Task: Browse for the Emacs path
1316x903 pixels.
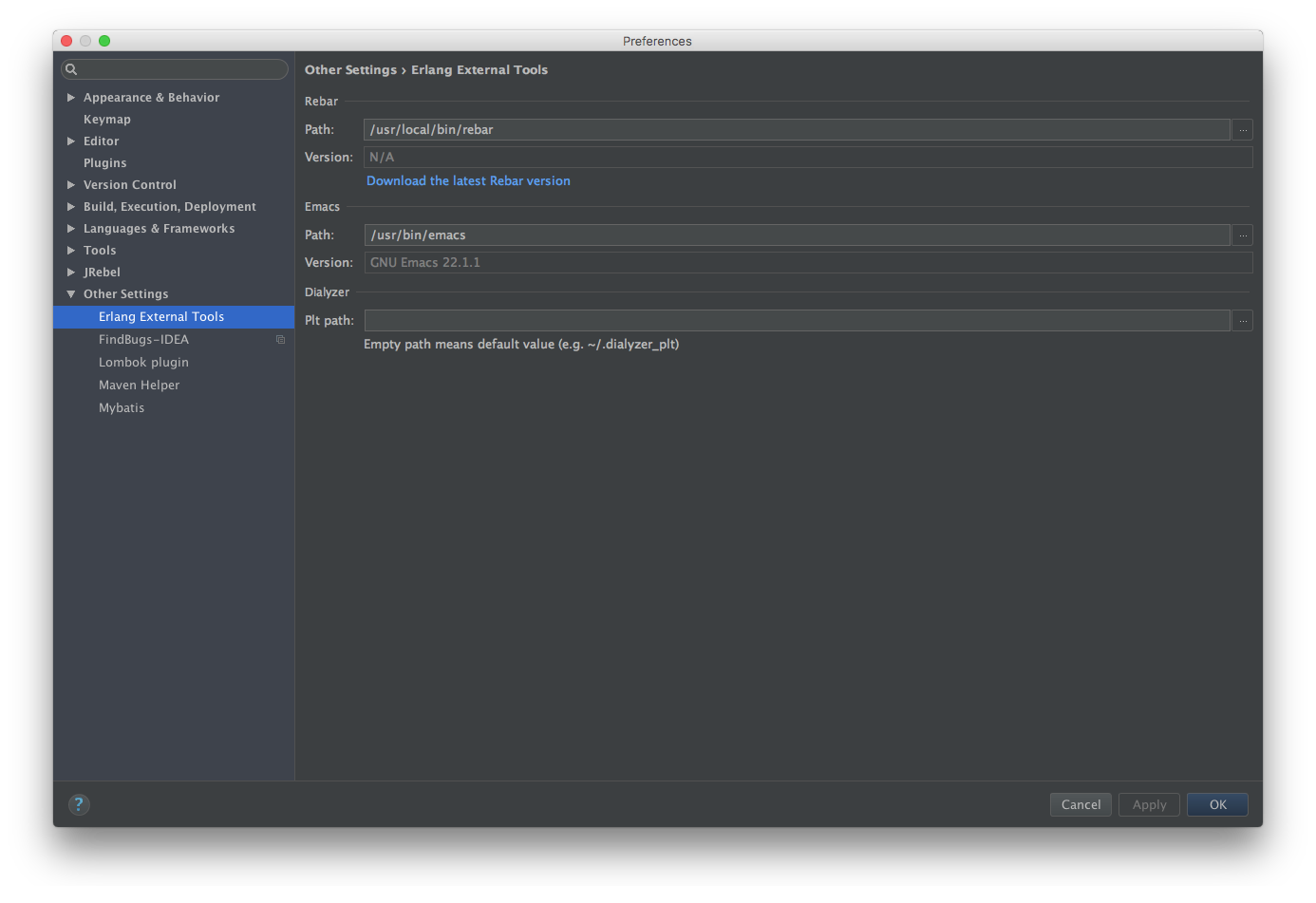Action: coord(1242,235)
